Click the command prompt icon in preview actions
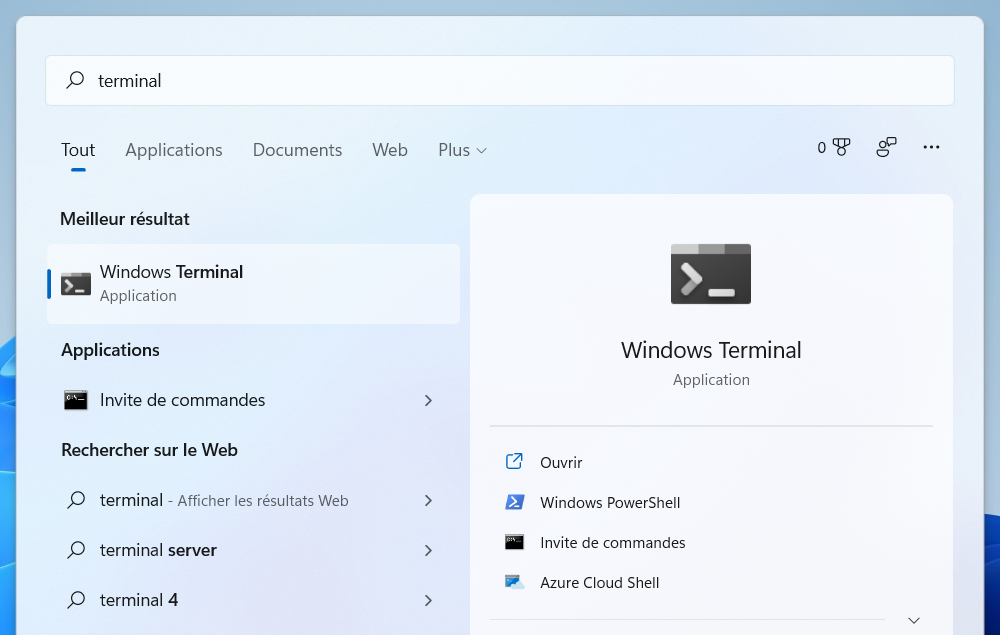The image size is (1000, 635). [514, 542]
